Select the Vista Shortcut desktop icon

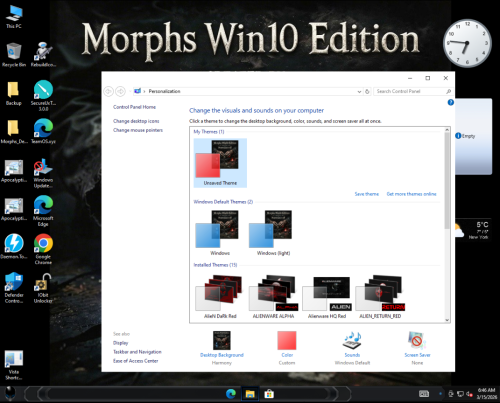(14, 365)
